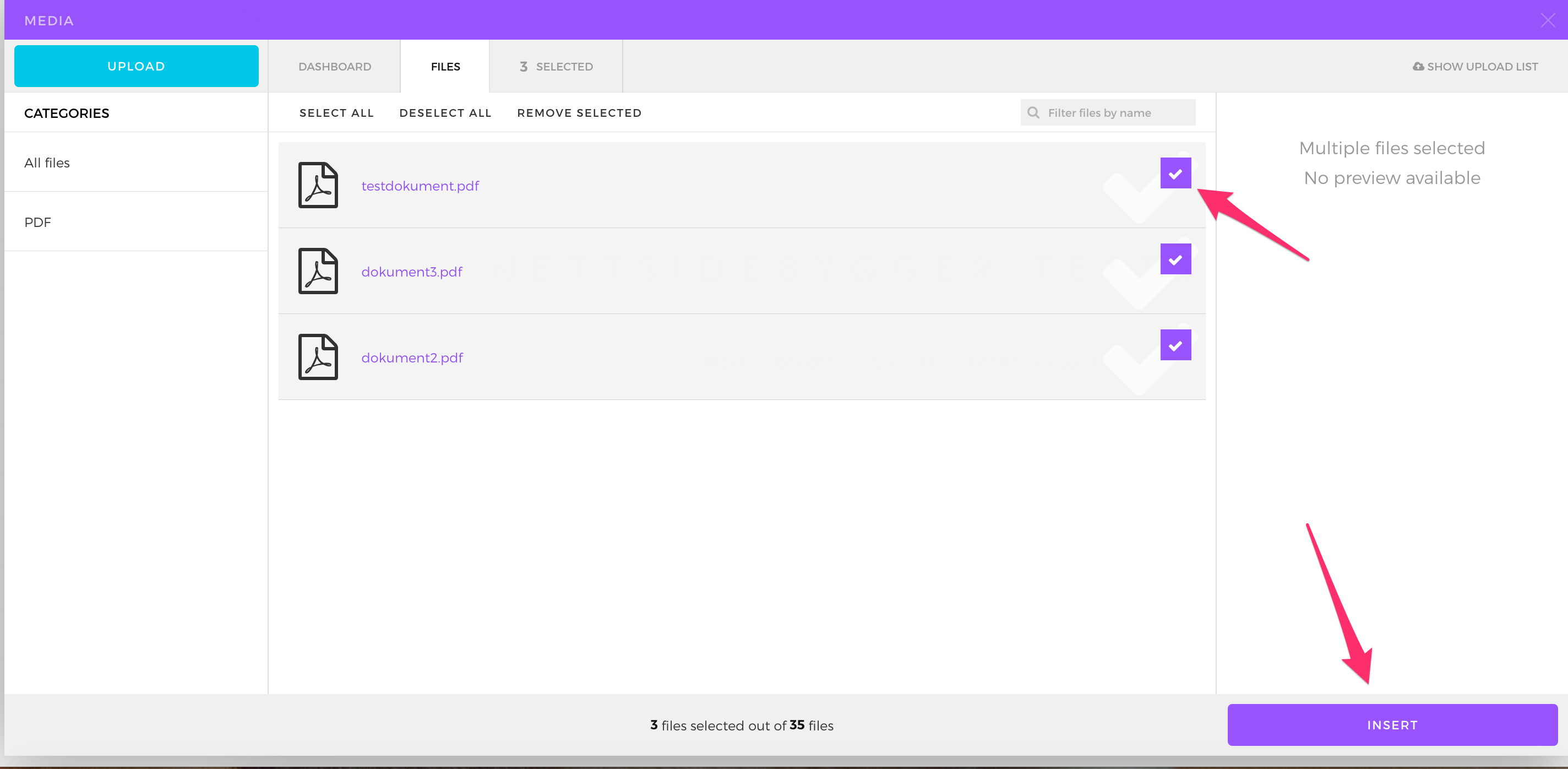Viewport: 1568px width, 769px height.
Task: Open the testdokument.pdf file link
Action: pyautogui.click(x=420, y=186)
